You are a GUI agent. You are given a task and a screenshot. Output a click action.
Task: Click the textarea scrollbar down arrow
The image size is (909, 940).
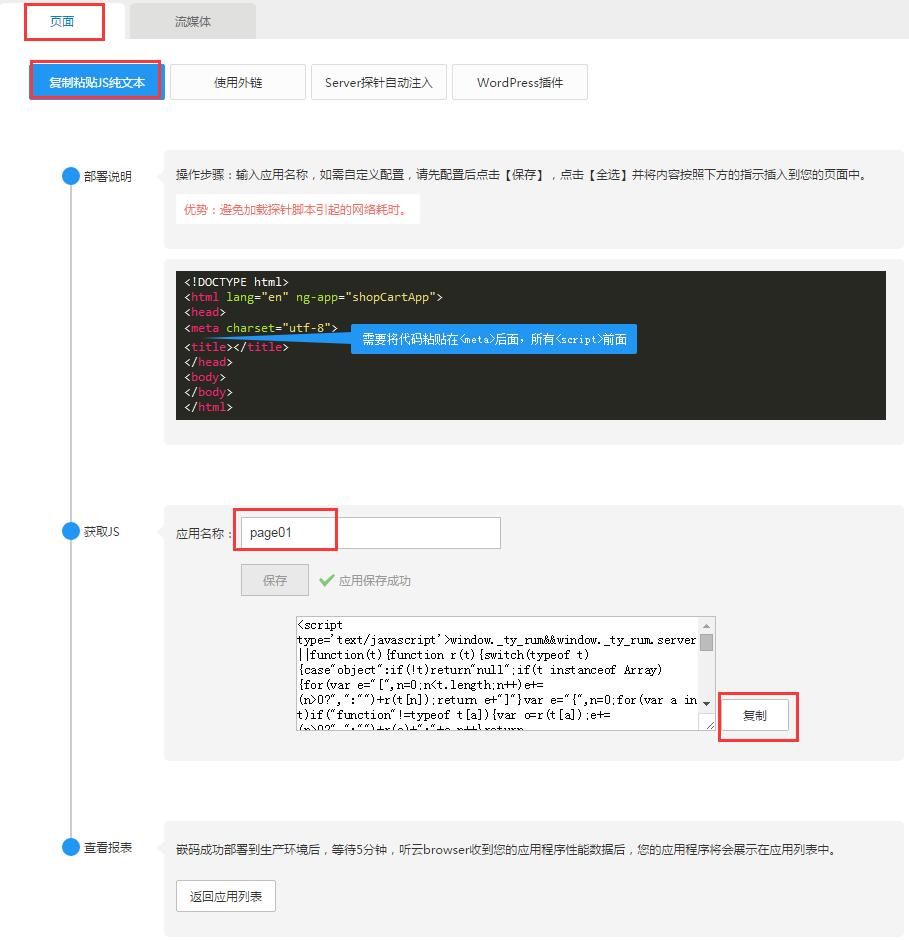pyautogui.click(x=706, y=704)
